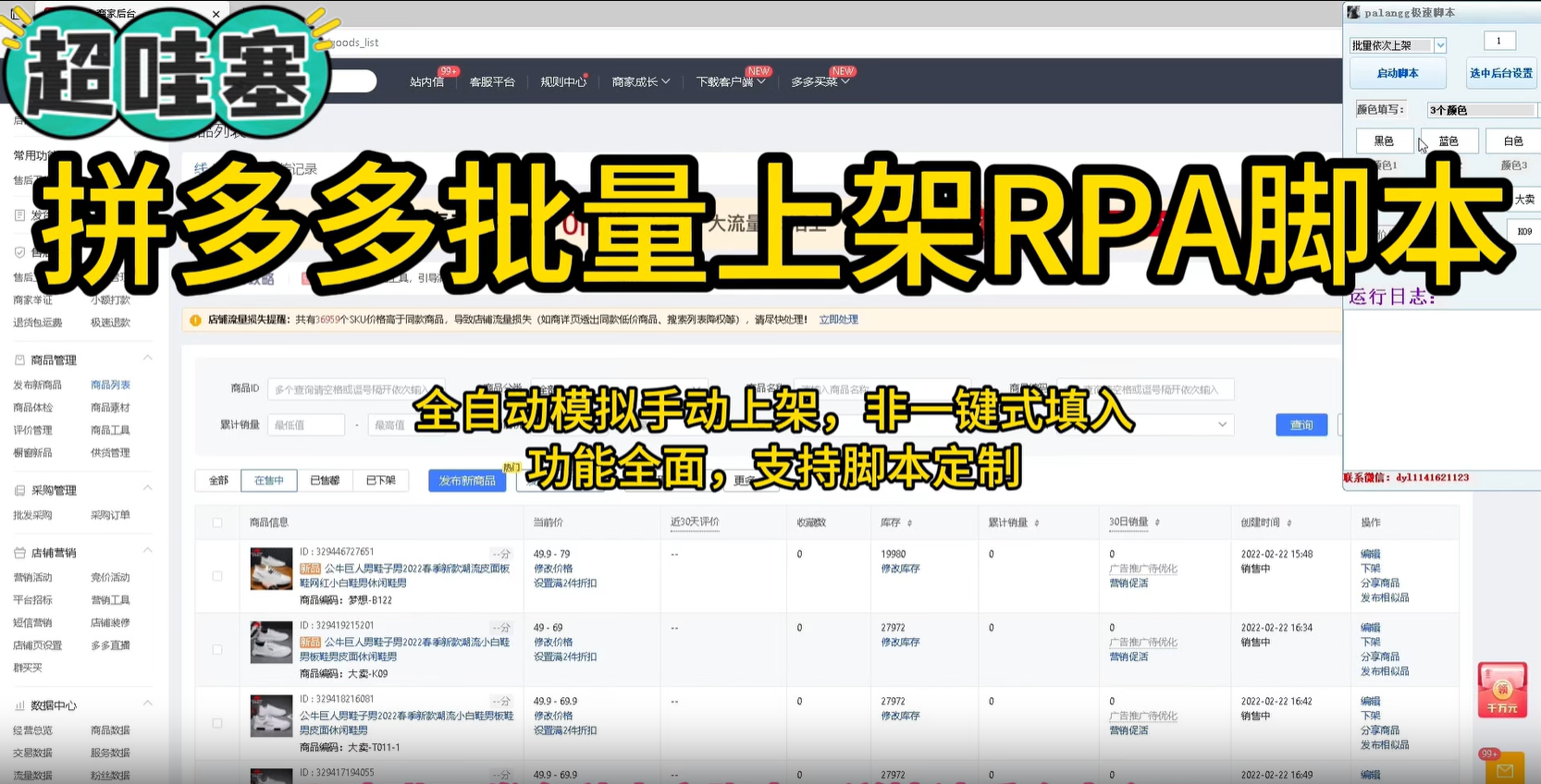Collapse the 数据中心 sidebar section
The image size is (1541, 784).
147,704
